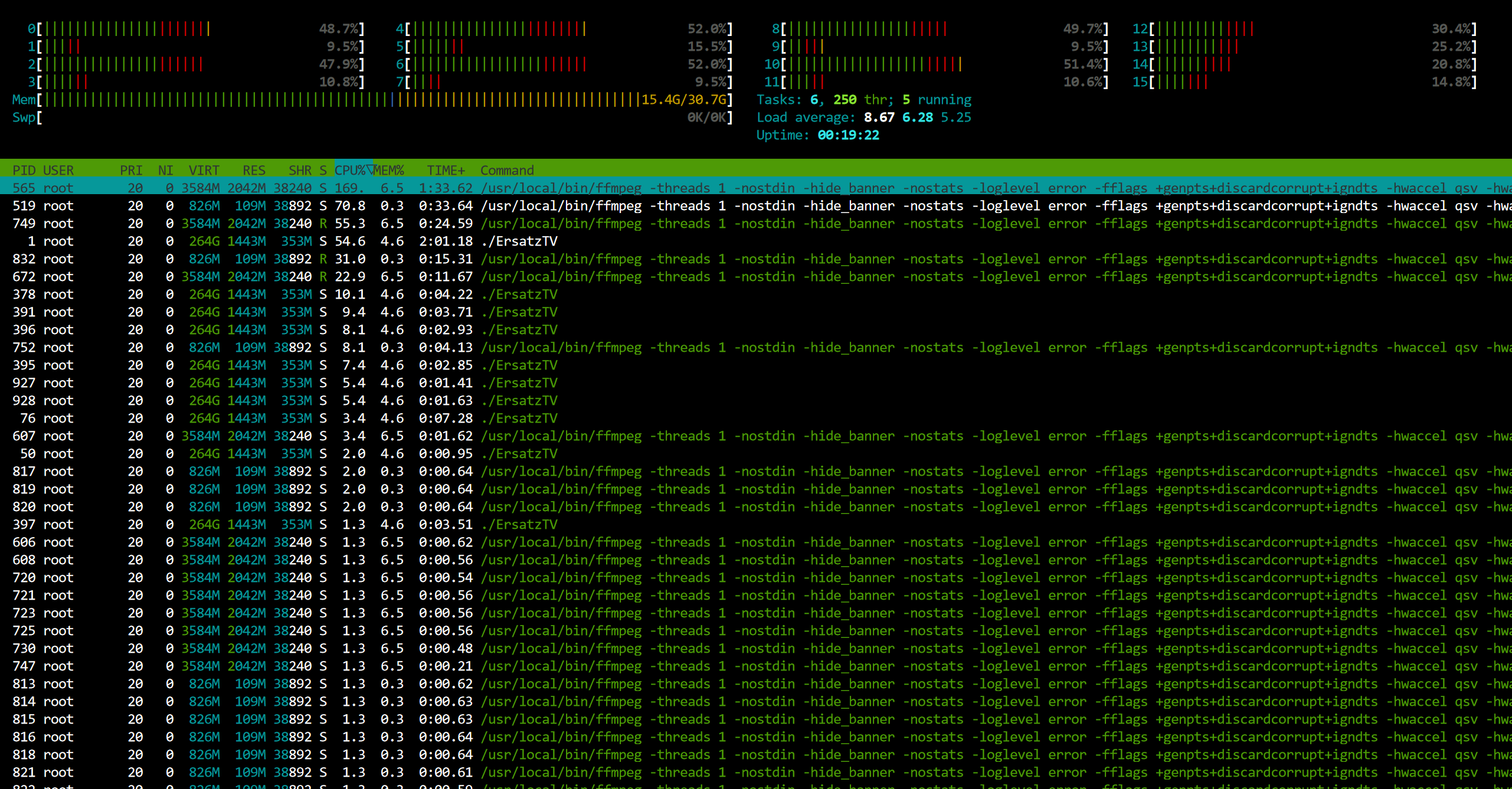
Task: Click the Mem usage meter bar
Action: coord(373,100)
